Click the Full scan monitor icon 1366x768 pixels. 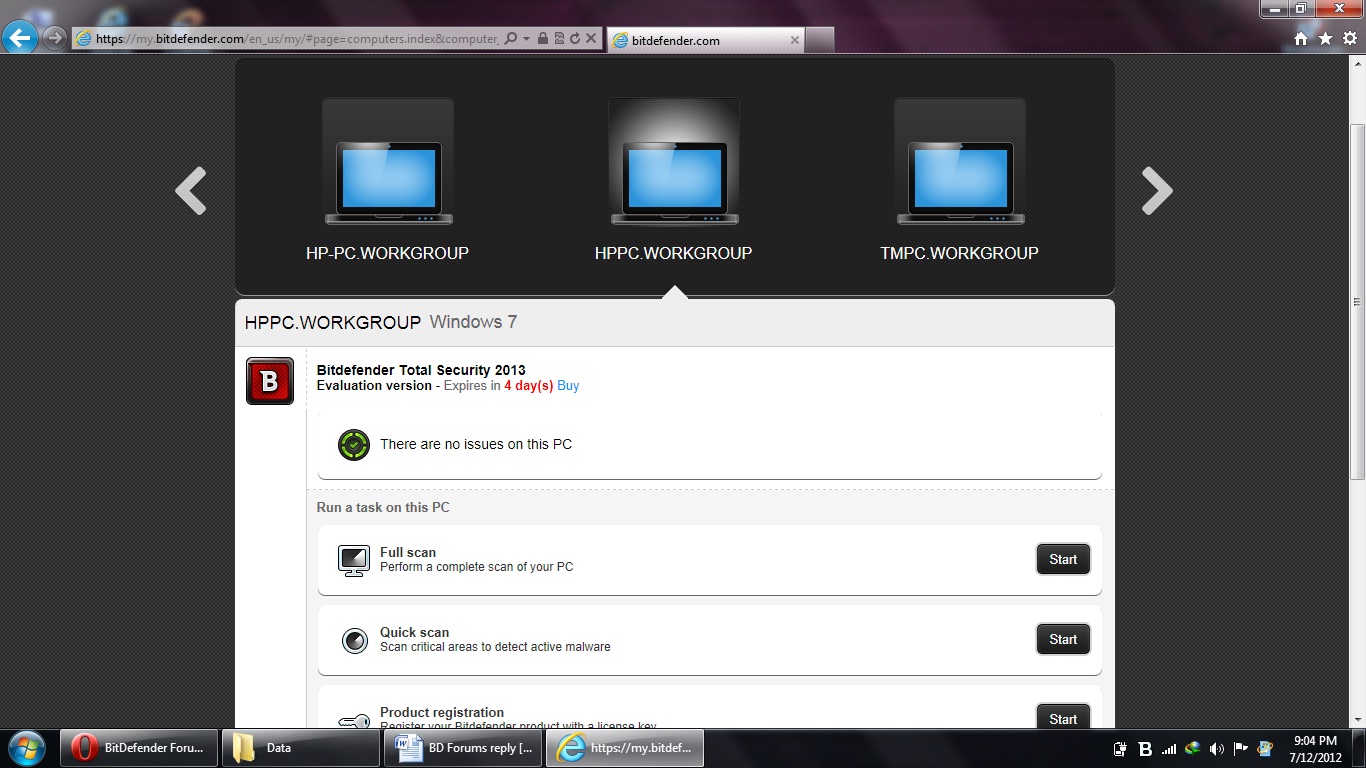pyautogui.click(x=354, y=560)
